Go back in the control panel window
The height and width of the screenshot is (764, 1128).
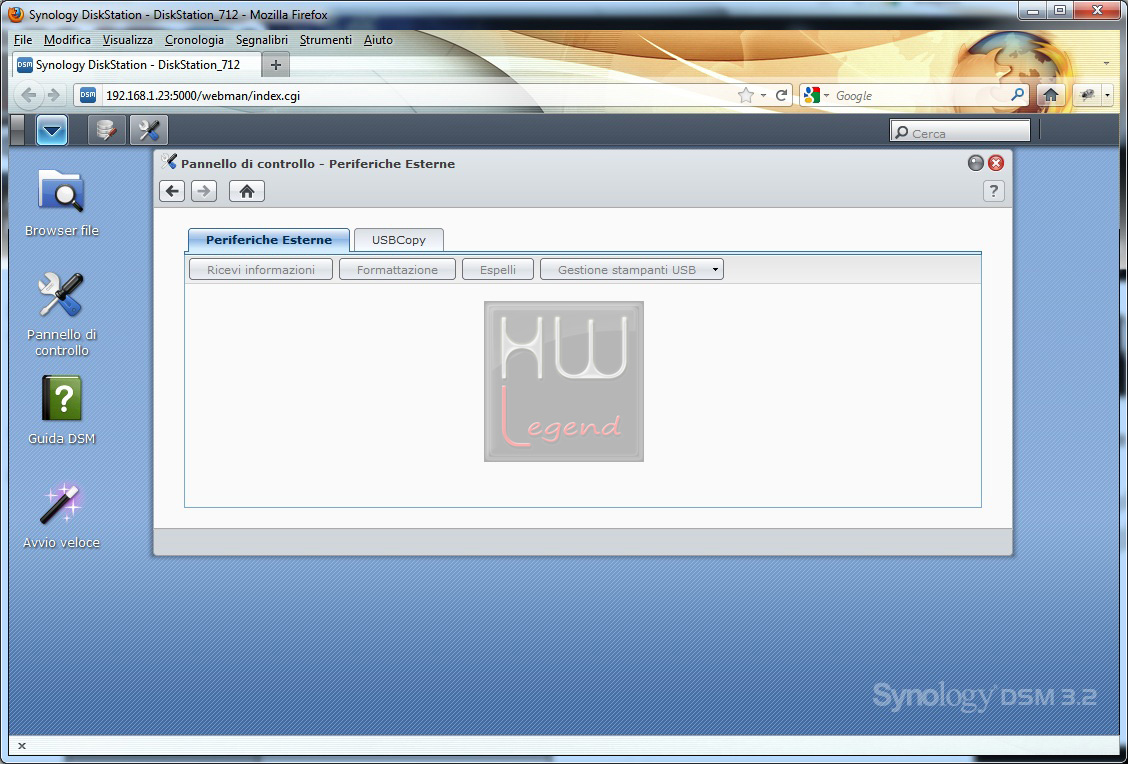tap(172, 191)
